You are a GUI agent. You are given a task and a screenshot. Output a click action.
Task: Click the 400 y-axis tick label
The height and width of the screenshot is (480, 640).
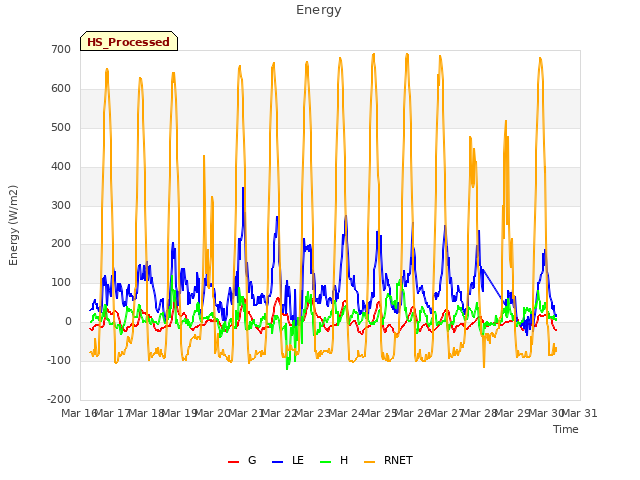tap(61, 167)
